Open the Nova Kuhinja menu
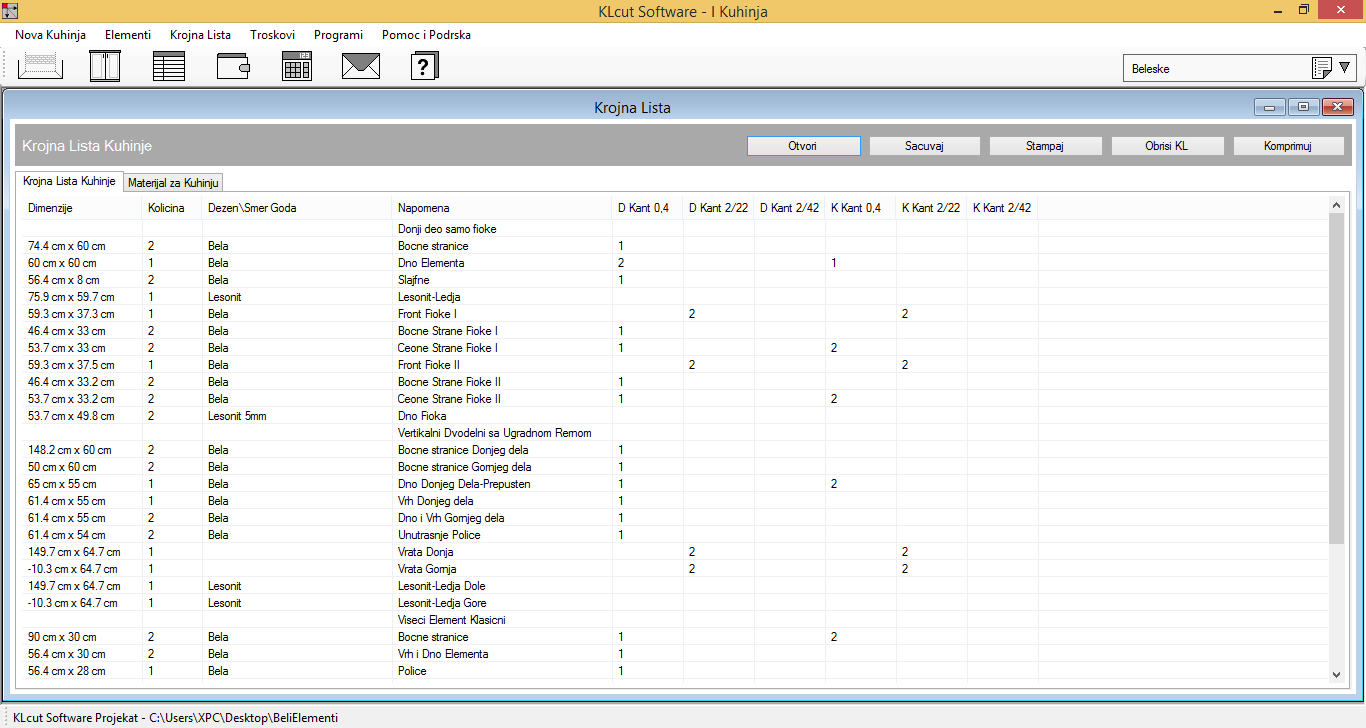This screenshot has height=728, width=1366. pos(50,35)
